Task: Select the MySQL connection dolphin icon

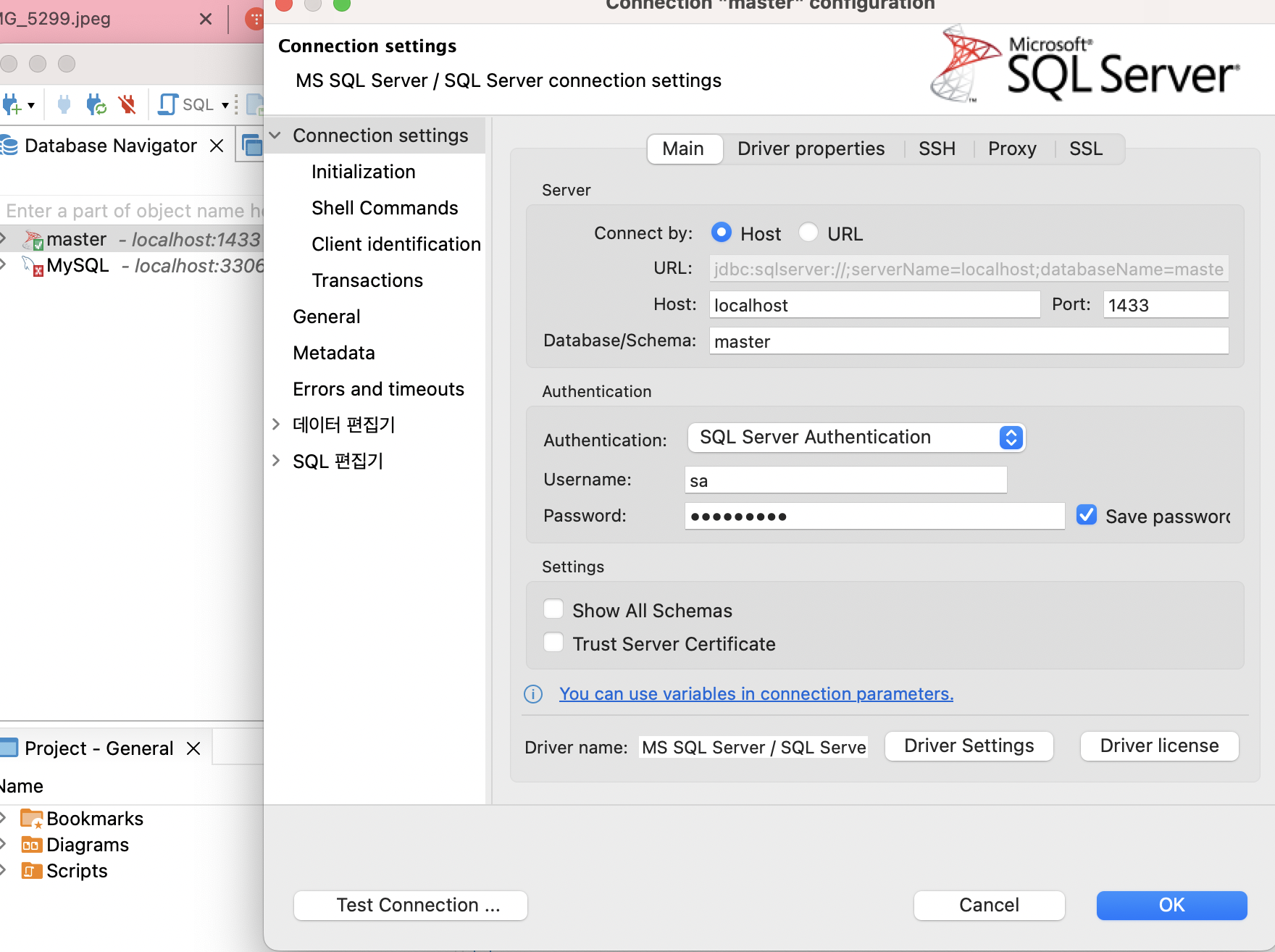Action: click(33, 266)
